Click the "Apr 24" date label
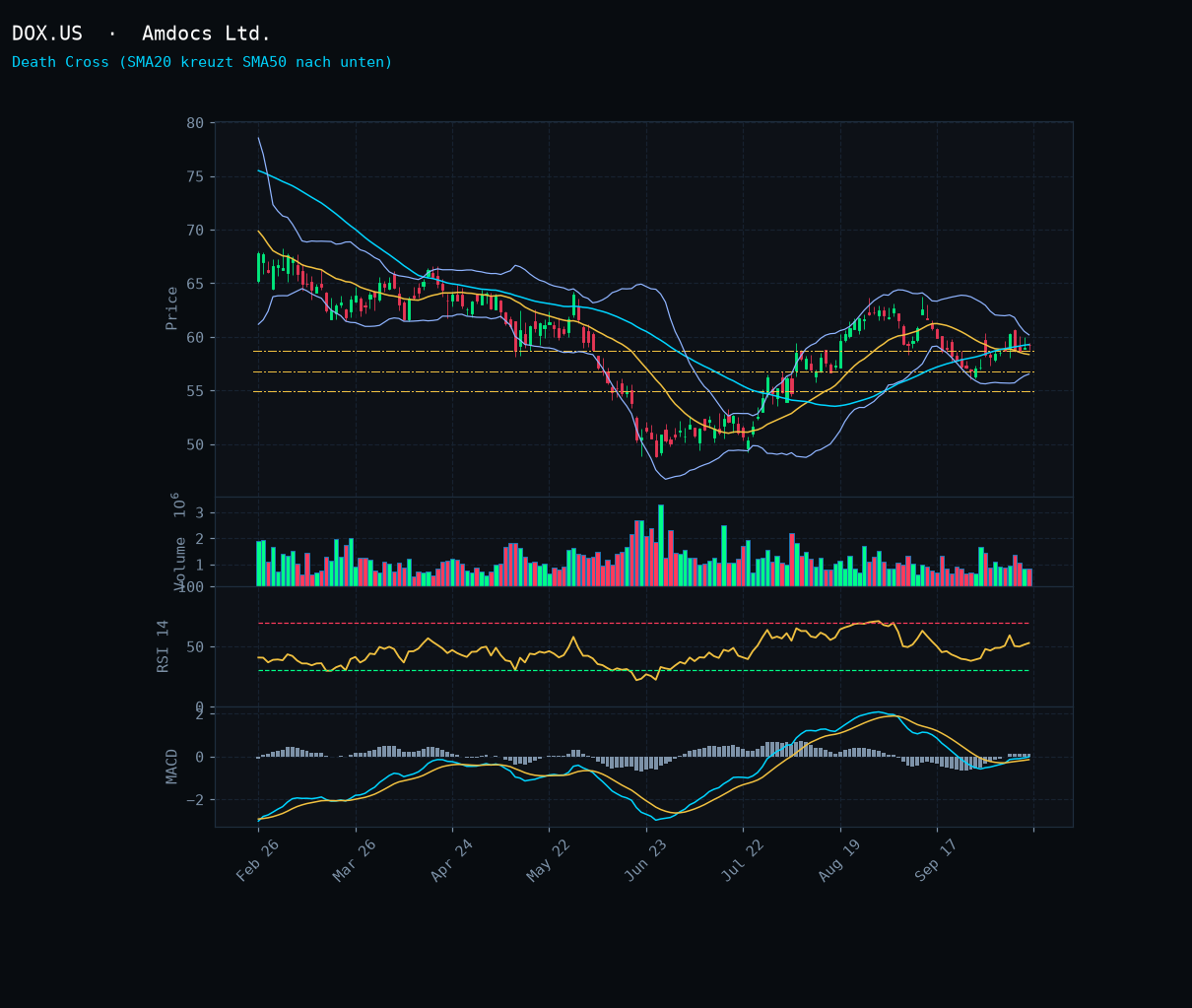The height and width of the screenshot is (1008, 1192). [x=451, y=859]
